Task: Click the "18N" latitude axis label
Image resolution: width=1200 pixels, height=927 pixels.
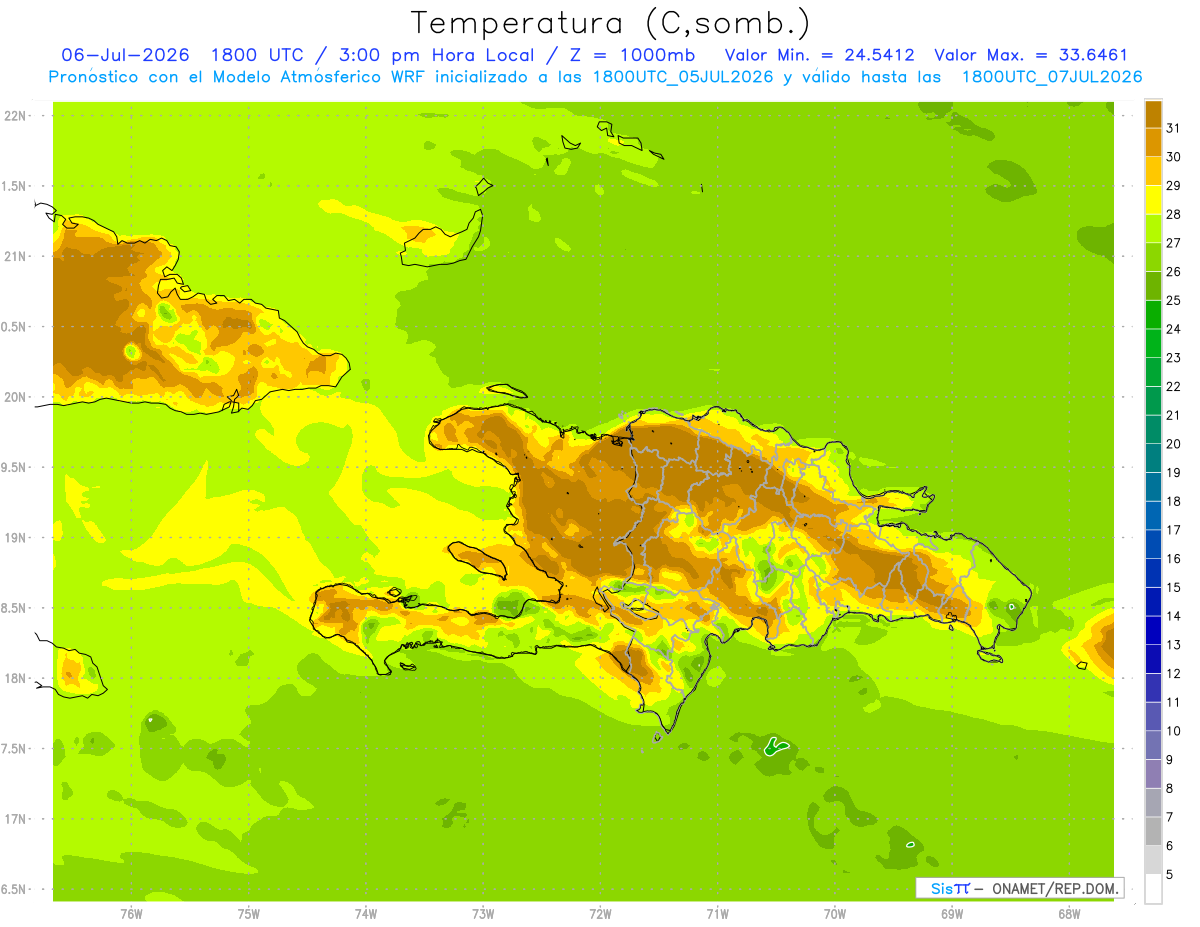Action: [15, 678]
